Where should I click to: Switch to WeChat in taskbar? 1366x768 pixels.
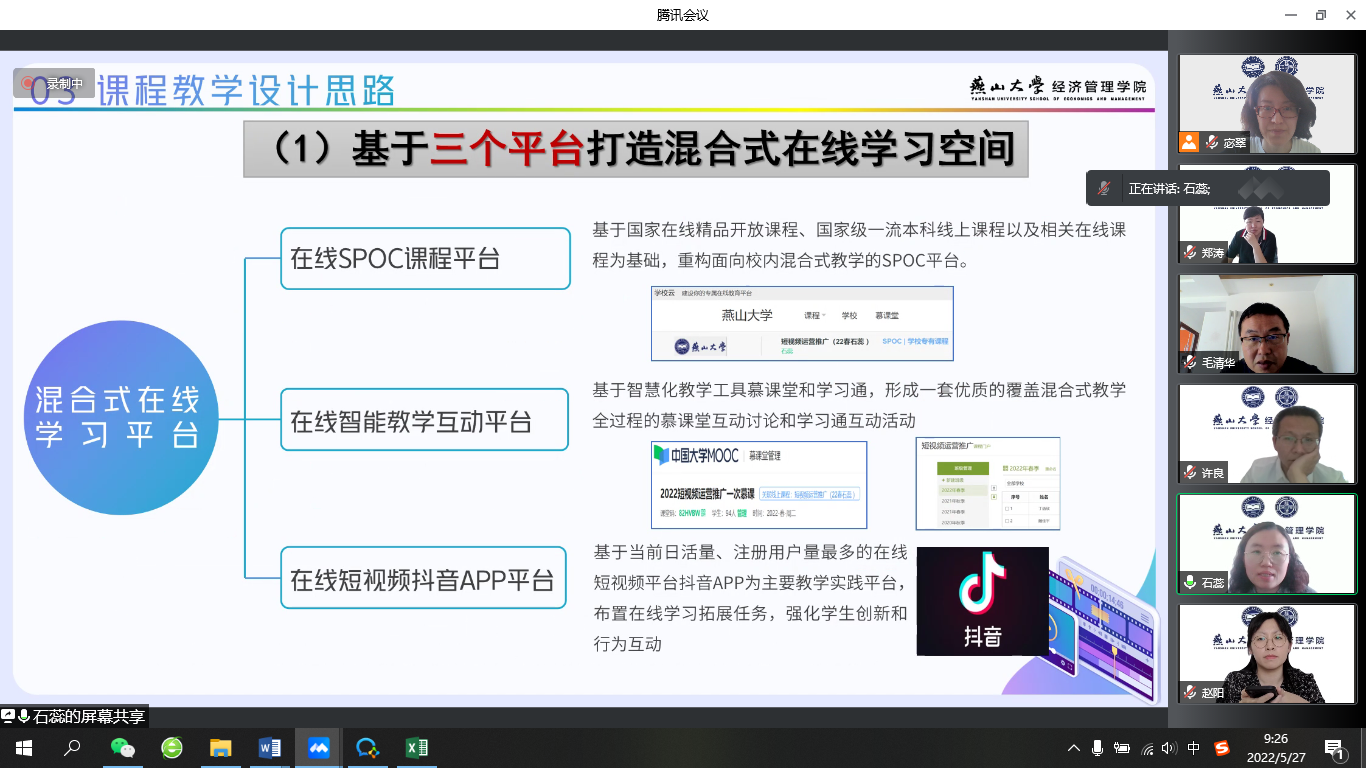[x=122, y=748]
